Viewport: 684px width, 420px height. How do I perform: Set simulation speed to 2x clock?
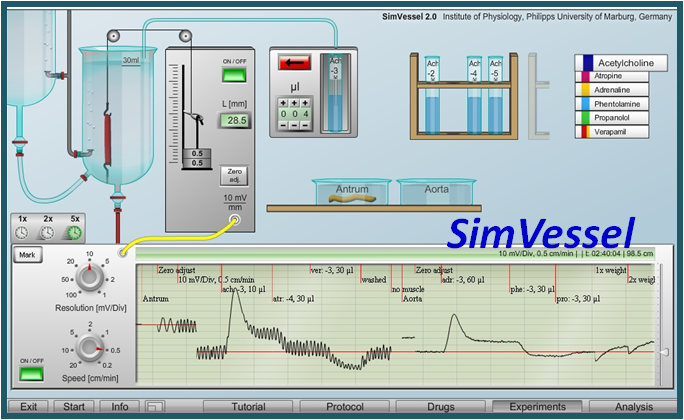47,232
